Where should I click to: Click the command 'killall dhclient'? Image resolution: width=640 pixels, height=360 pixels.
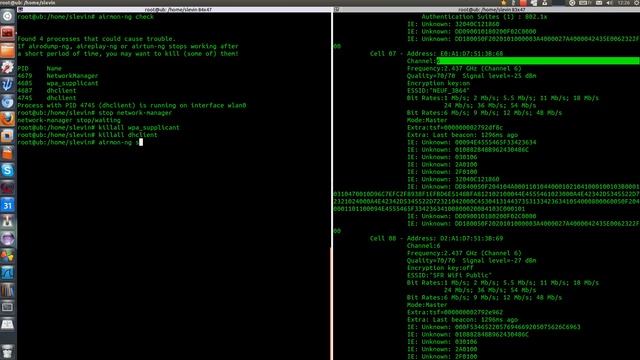point(128,135)
